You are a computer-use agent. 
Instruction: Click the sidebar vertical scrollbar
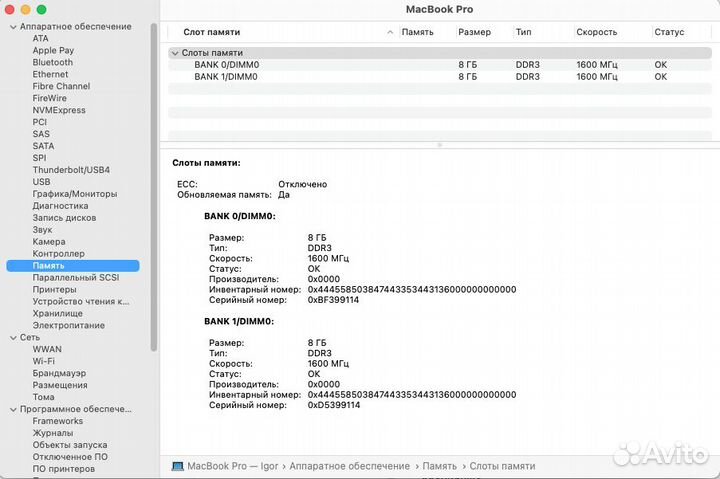(154, 200)
